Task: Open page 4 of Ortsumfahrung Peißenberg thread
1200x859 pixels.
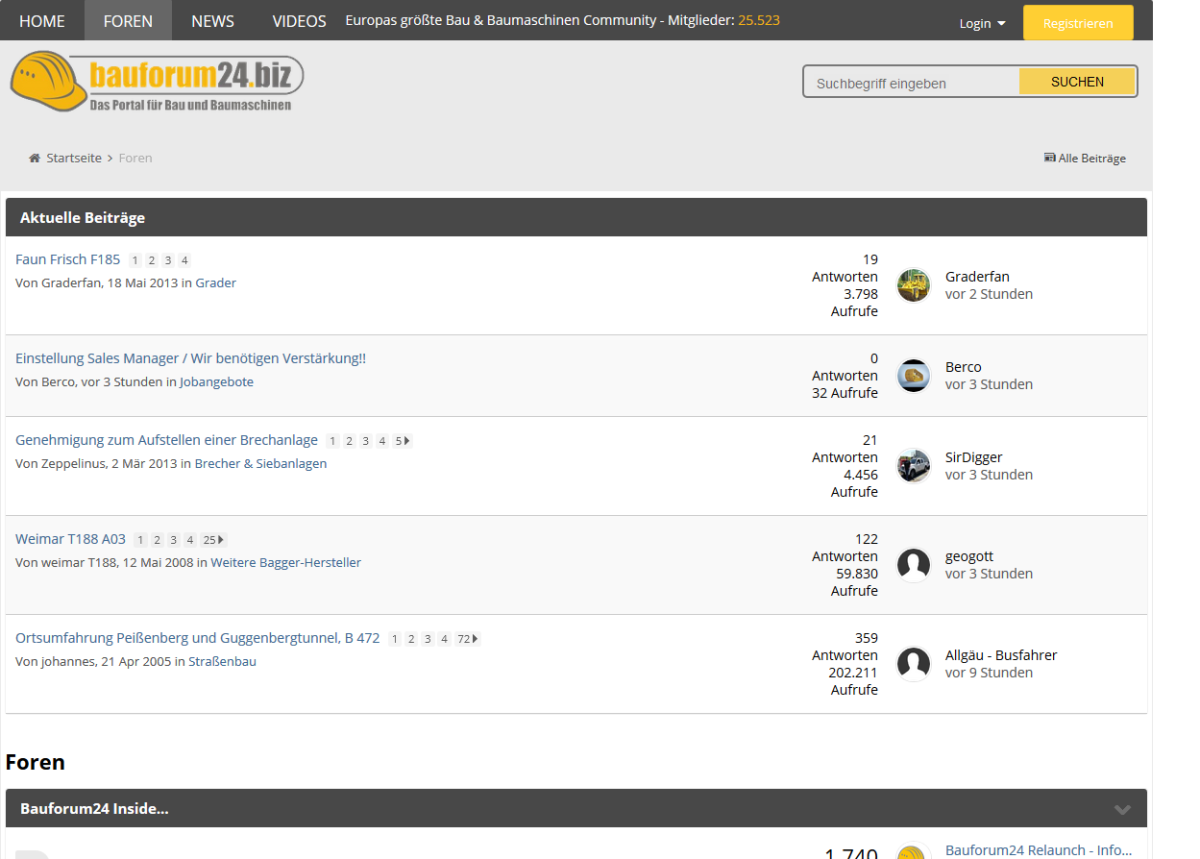Action: point(444,639)
